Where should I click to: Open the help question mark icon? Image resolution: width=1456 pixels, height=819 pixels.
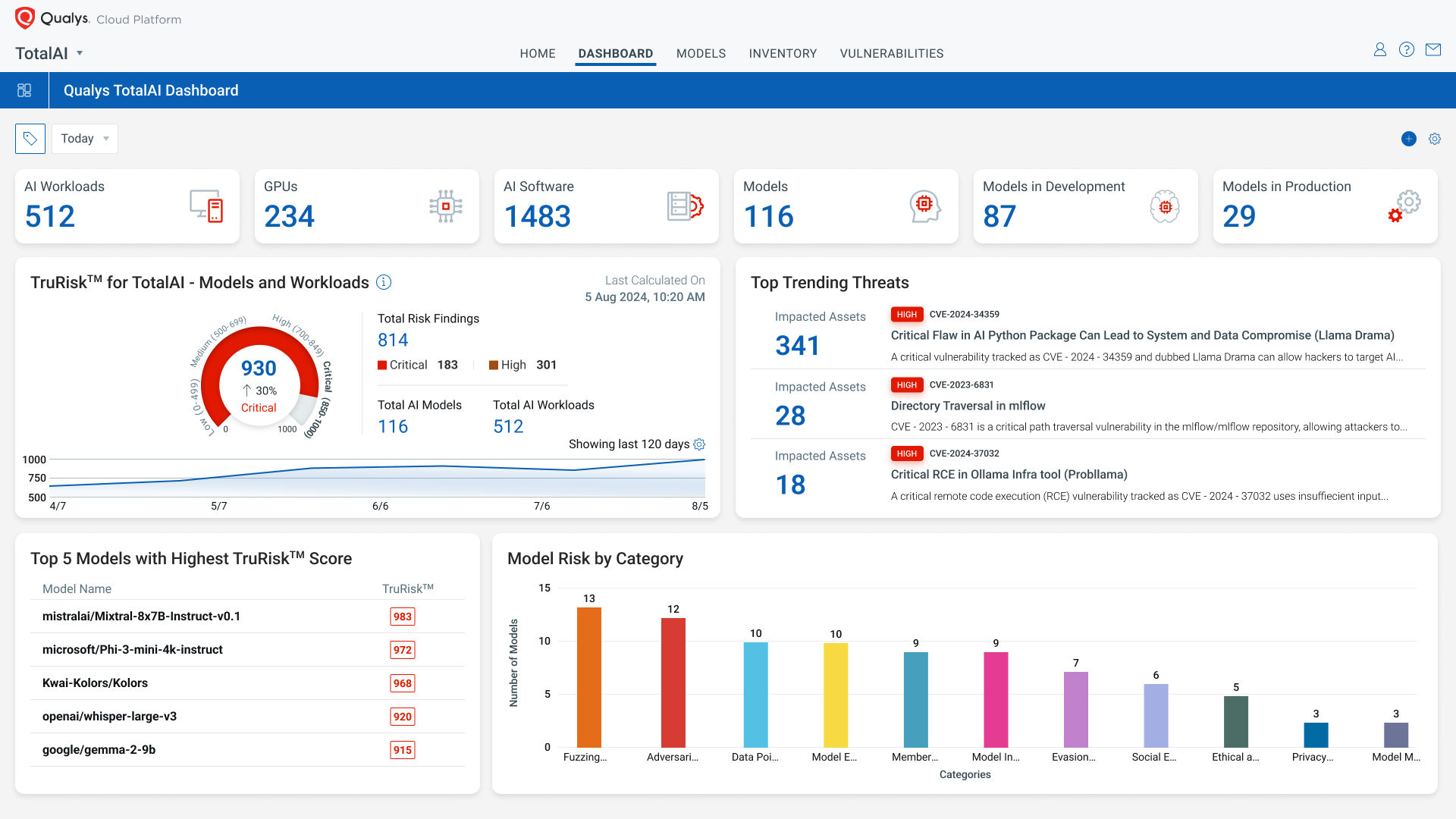1407,50
